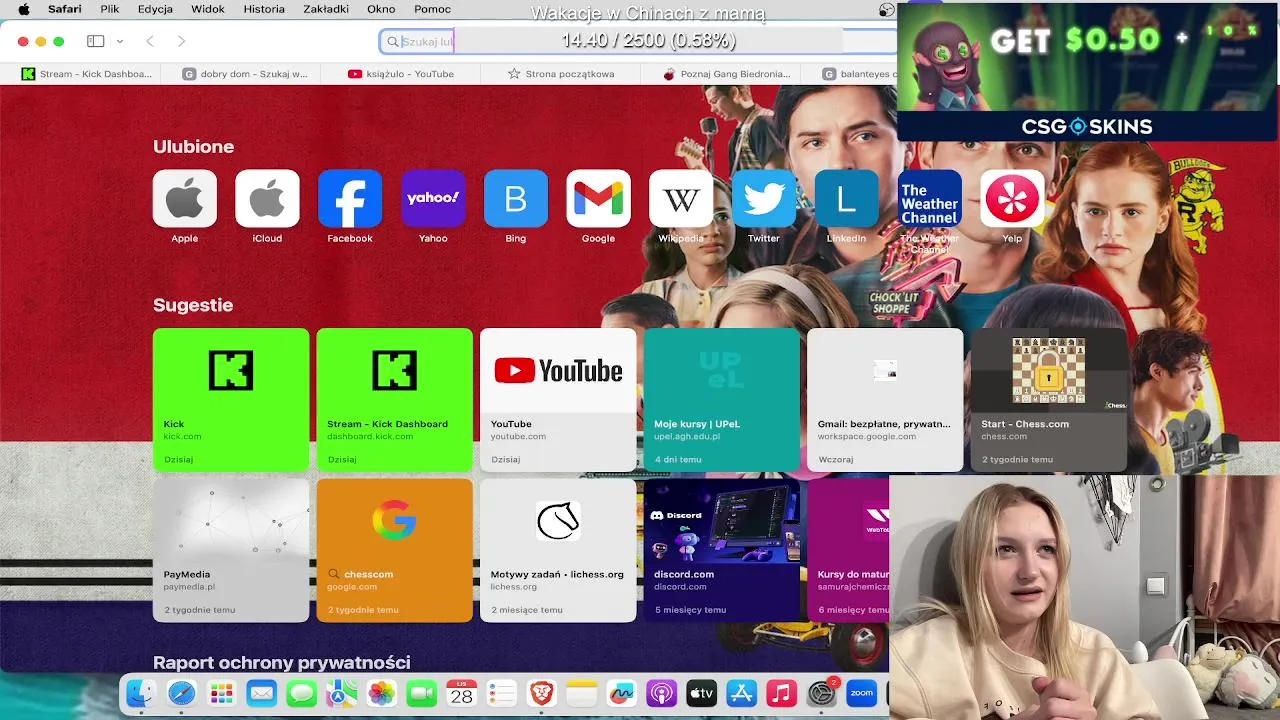This screenshot has width=1280, height=720.
Task: Open FaceTime from the Dock
Action: 421,693
